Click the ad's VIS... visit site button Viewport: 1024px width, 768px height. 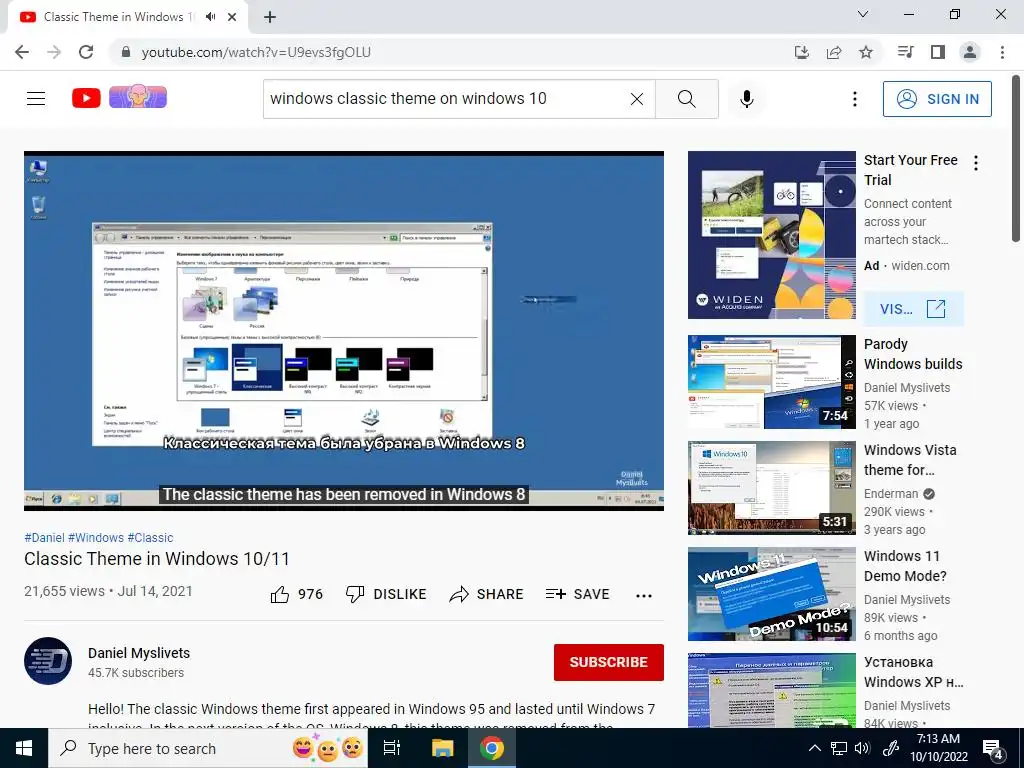coord(913,309)
